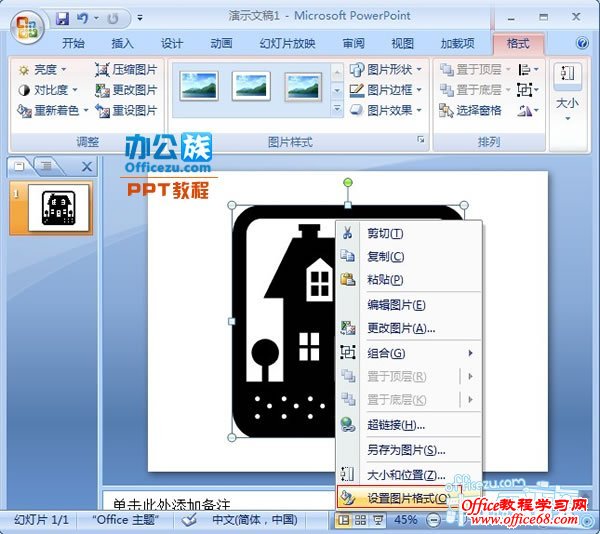Undo the last action in the quick access toolbar

pyautogui.click(x=83, y=18)
